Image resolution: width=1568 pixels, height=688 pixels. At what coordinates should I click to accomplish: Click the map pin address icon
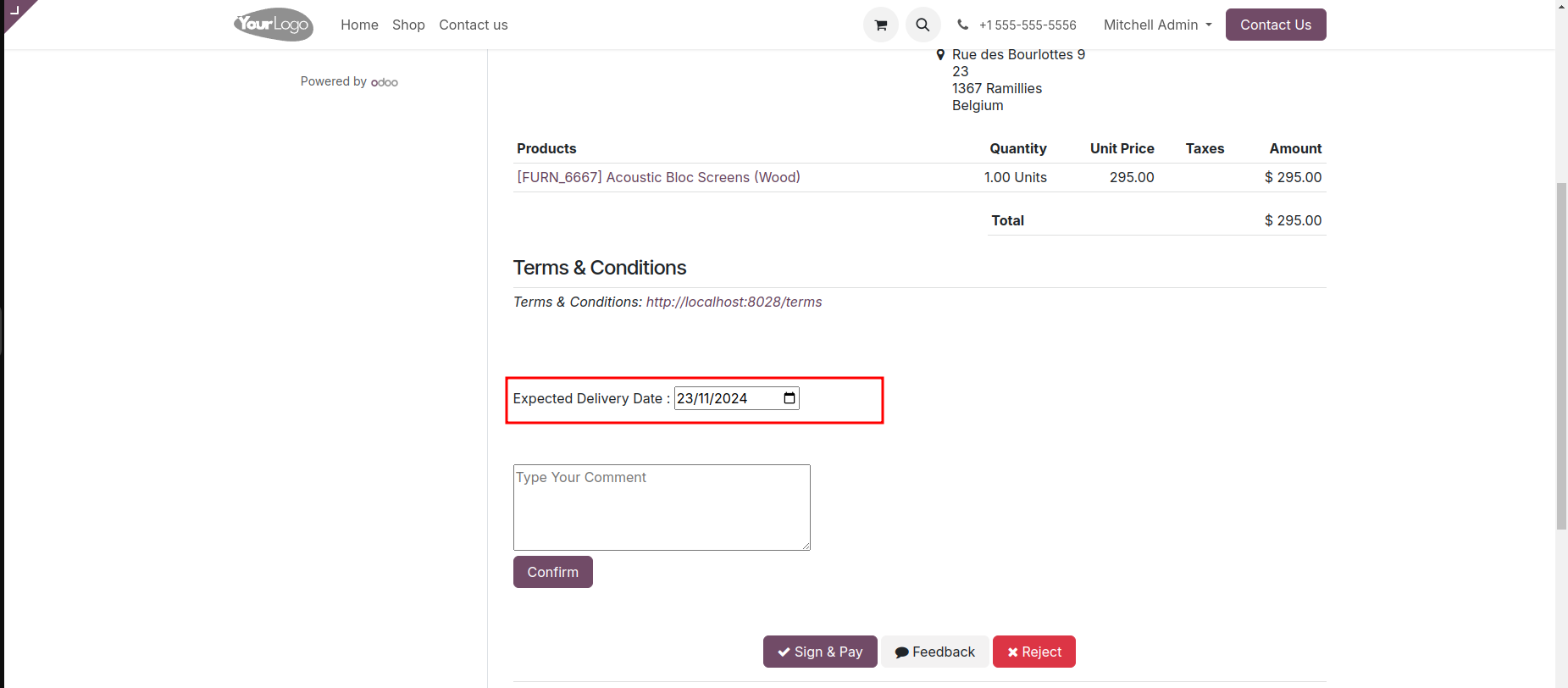940,55
